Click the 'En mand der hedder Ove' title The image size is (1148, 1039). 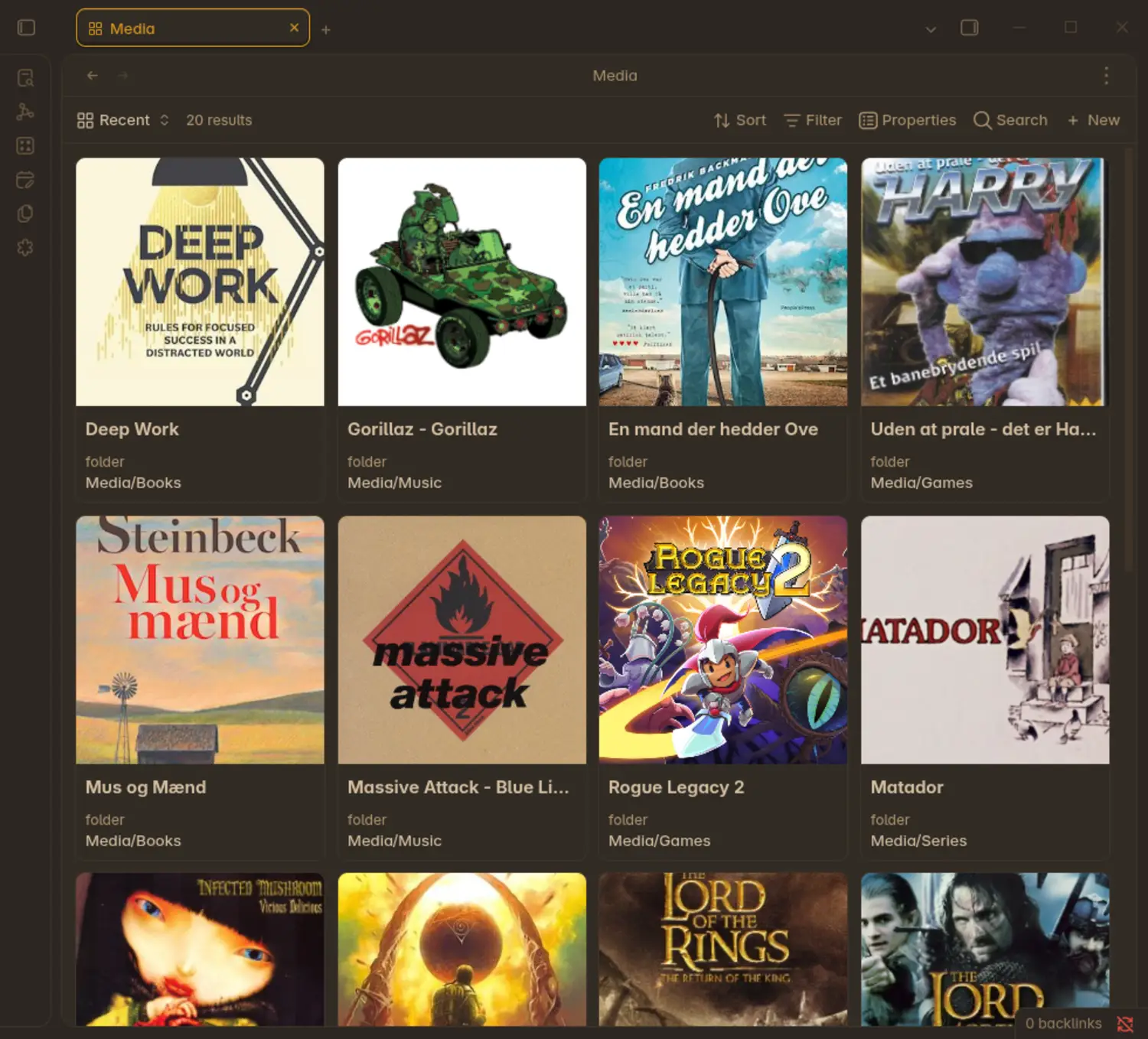pyautogui.click(x=713, y=429)
